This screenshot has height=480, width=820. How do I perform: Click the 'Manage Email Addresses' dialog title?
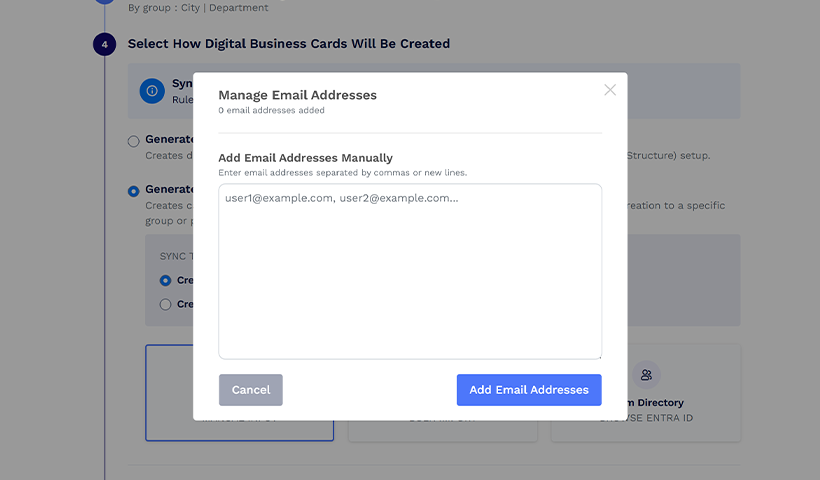click(x=297, y=95)
